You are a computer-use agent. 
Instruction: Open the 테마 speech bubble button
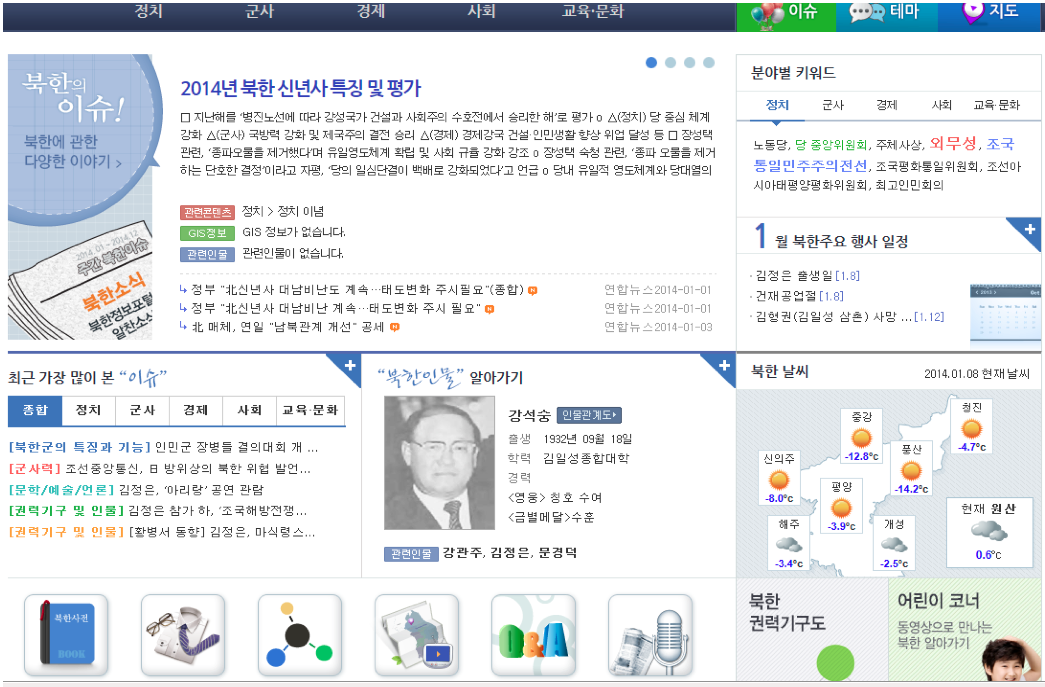point(886,13)
